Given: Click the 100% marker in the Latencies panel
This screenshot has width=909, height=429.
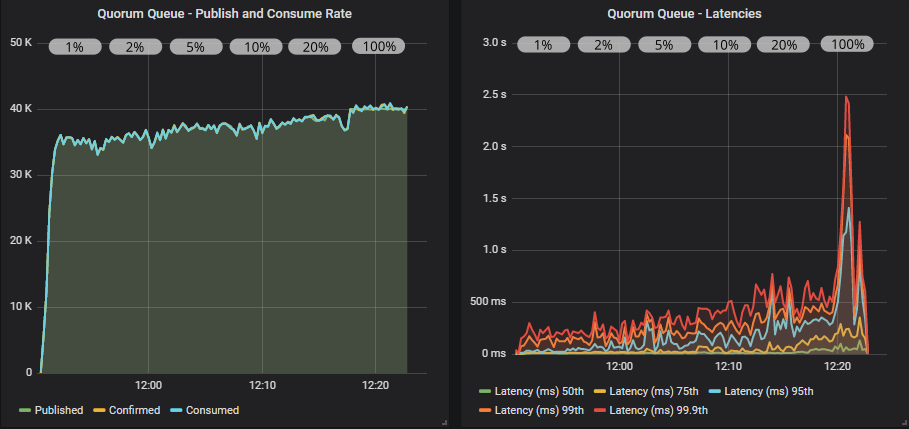Looking at the screenshot, I should pos(848,45).
